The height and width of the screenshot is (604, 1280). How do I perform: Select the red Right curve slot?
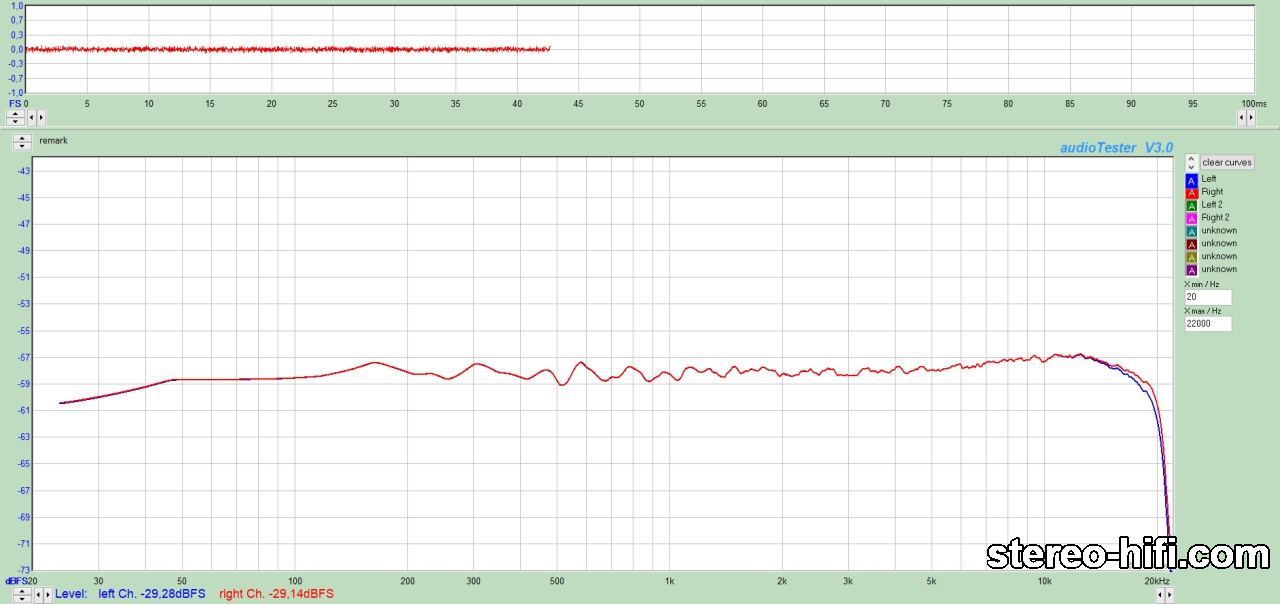tap(1191, 193)
